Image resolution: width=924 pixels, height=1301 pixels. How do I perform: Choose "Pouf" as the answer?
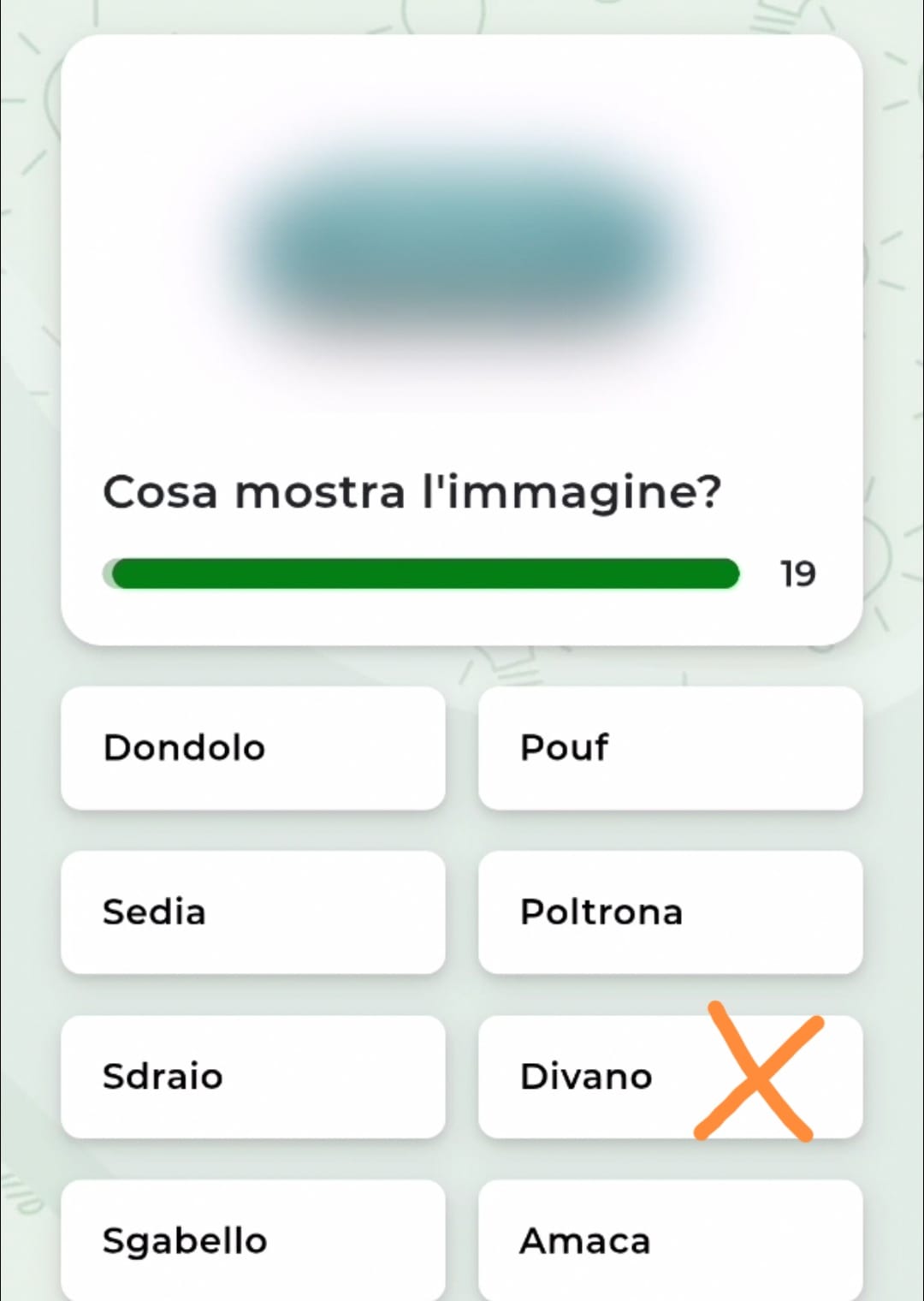tap(670, 748)
